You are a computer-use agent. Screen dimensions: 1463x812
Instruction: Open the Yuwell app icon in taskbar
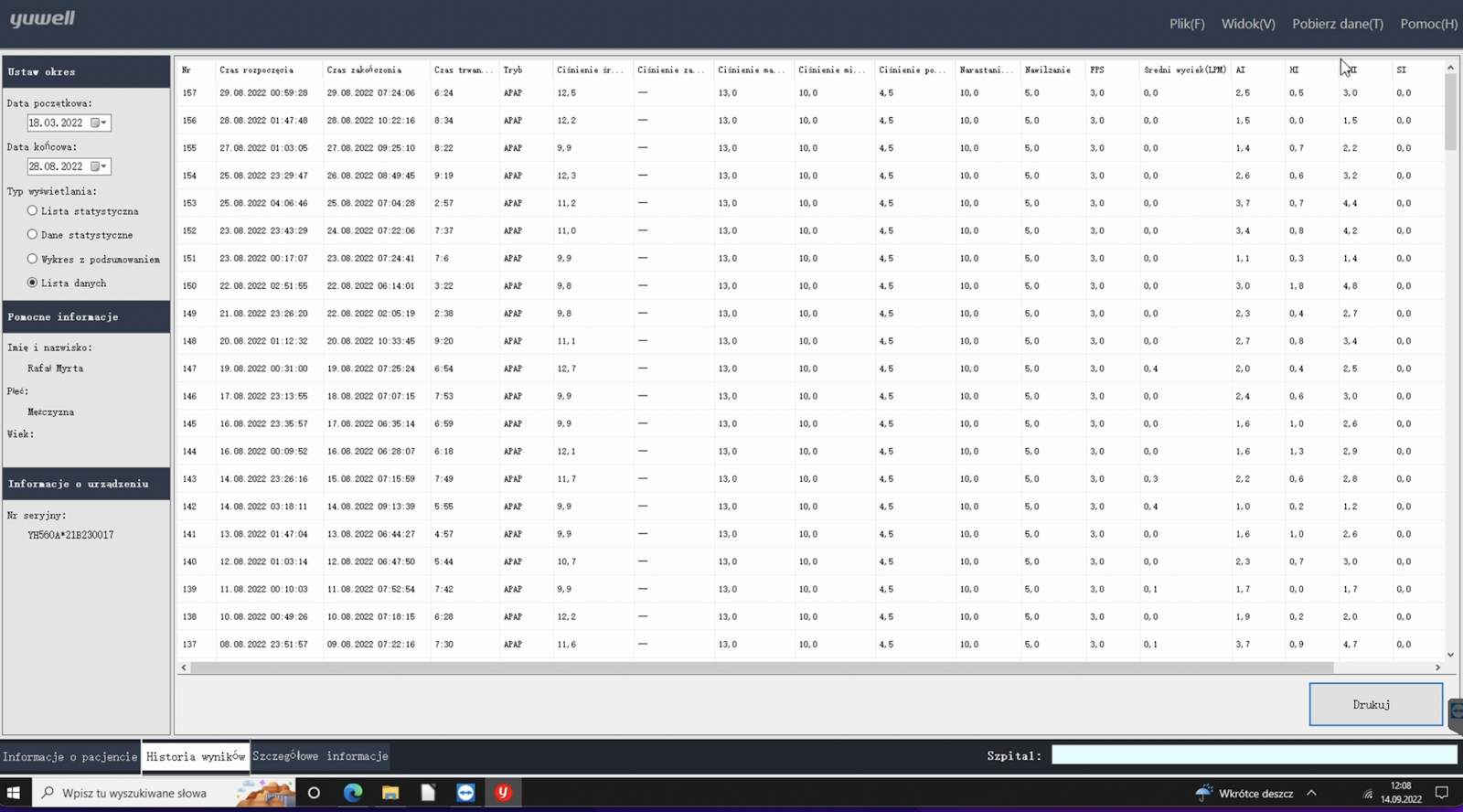coord(503,793)
